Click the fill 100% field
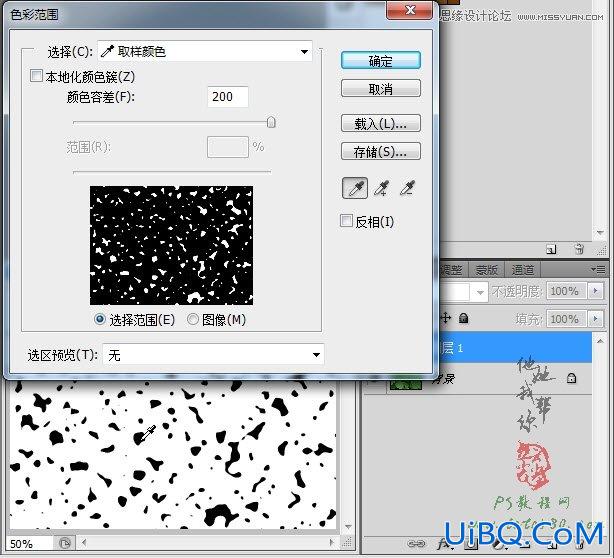 (566, 319)
